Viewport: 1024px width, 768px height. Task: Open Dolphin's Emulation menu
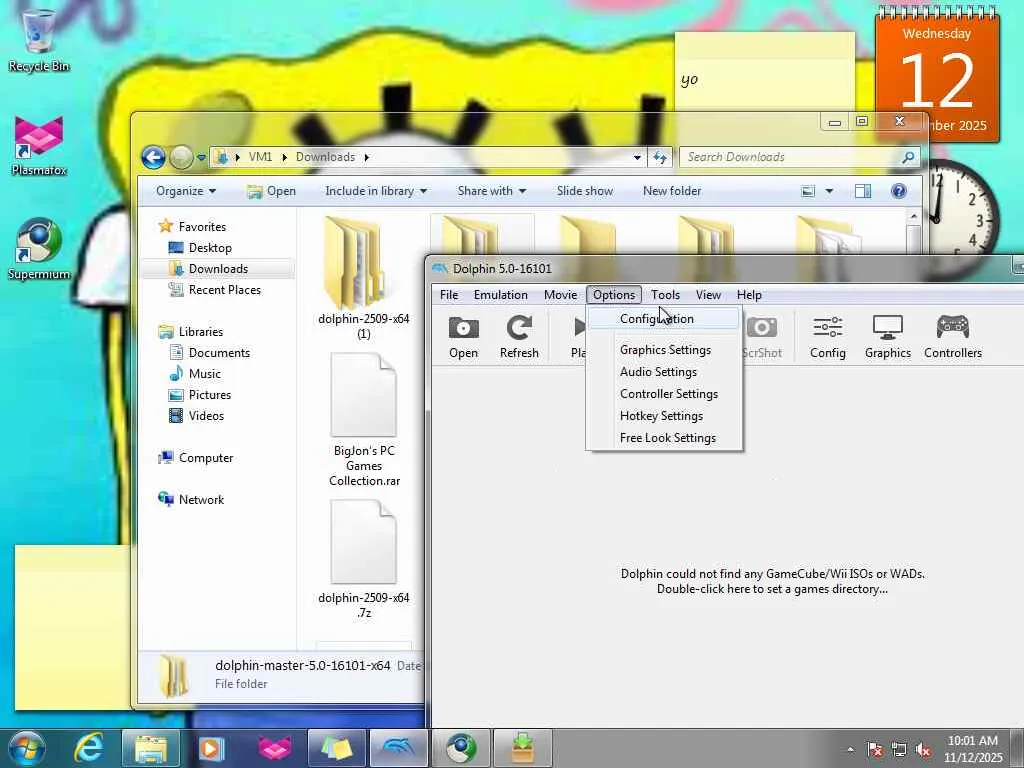(x=500, y=295)
